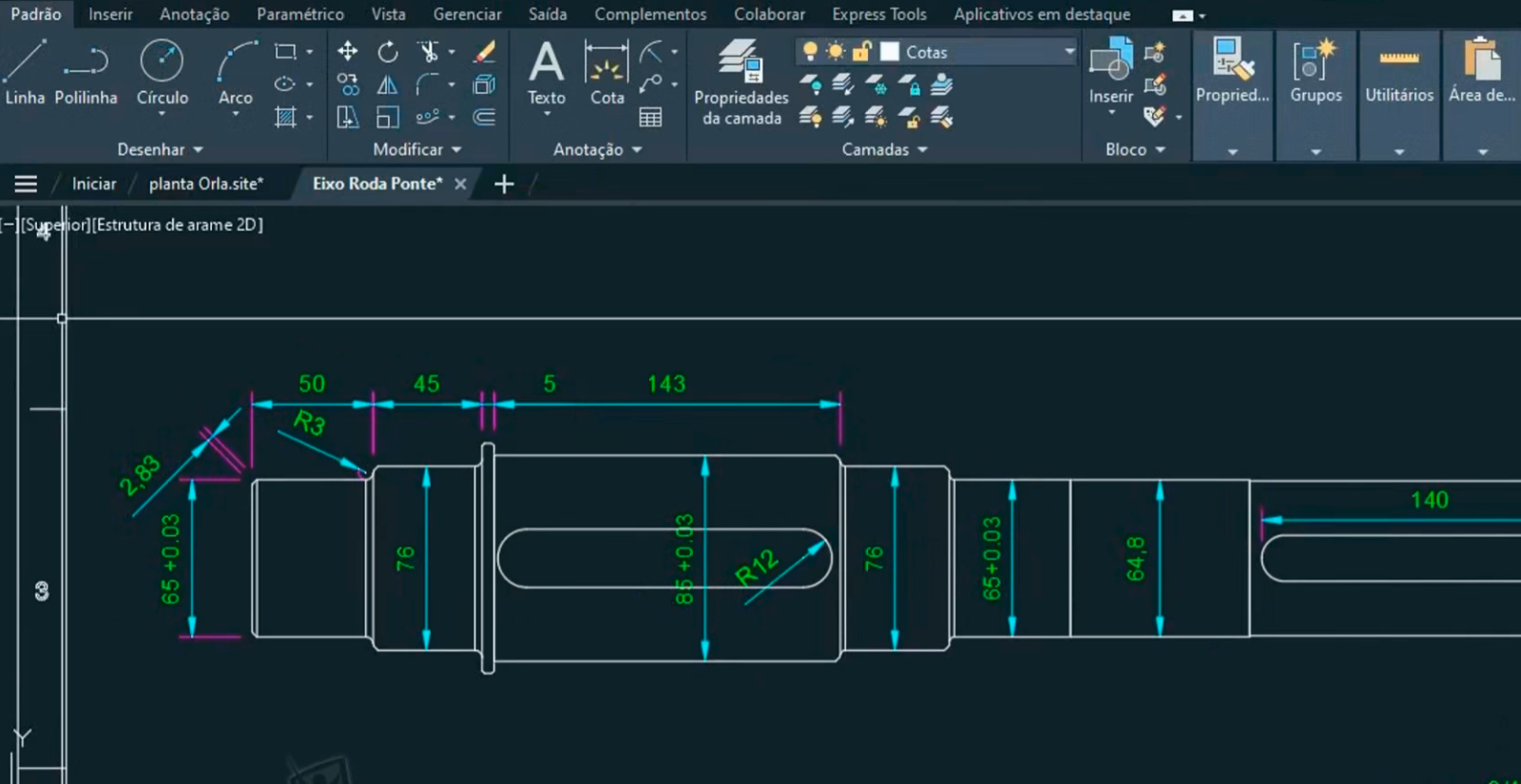Insert a table using the table icon
Image resolution: width=1521 pixels, height=784 pixels.
click(x=650, y=118)
